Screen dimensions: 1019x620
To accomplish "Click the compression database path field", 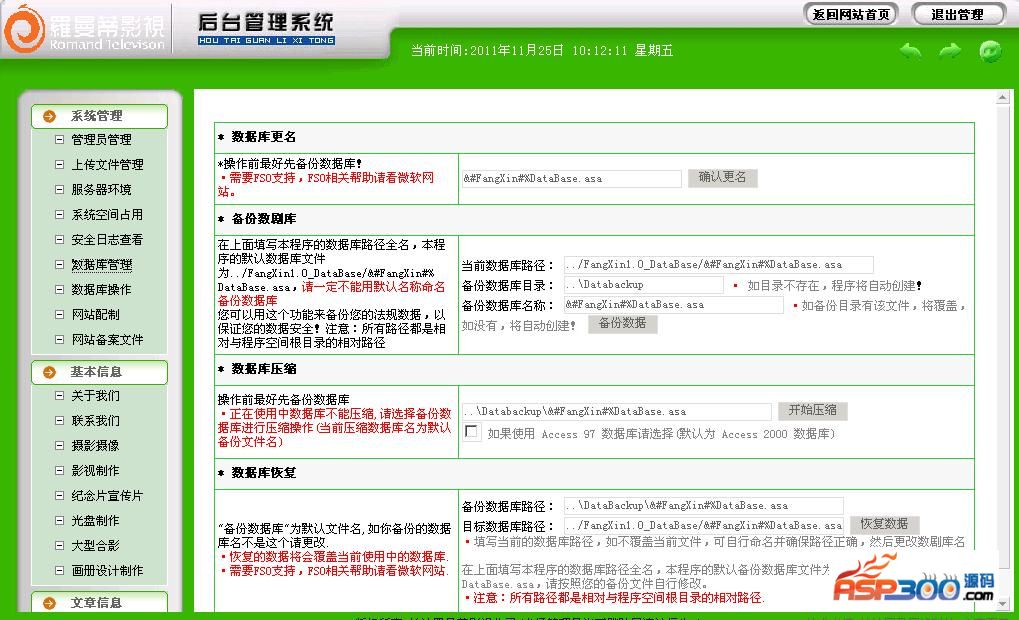I will click(617, 411).
